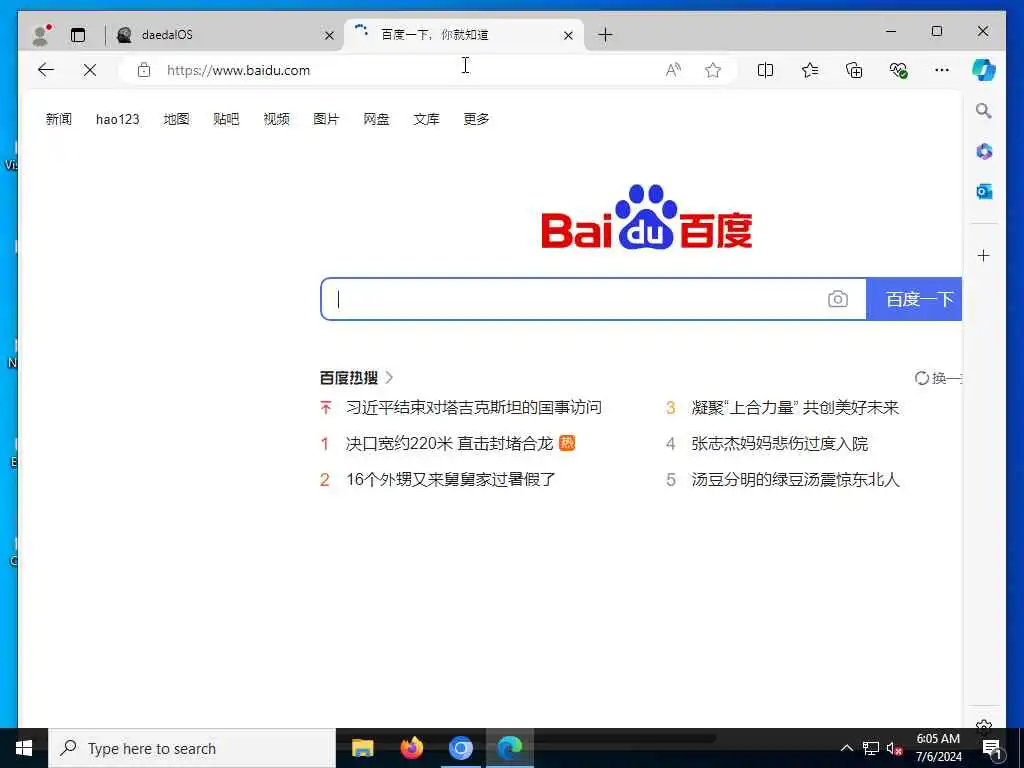Open the 新闻 link
The height and width of the screenshot is (768, 1024).
(59, 119)
